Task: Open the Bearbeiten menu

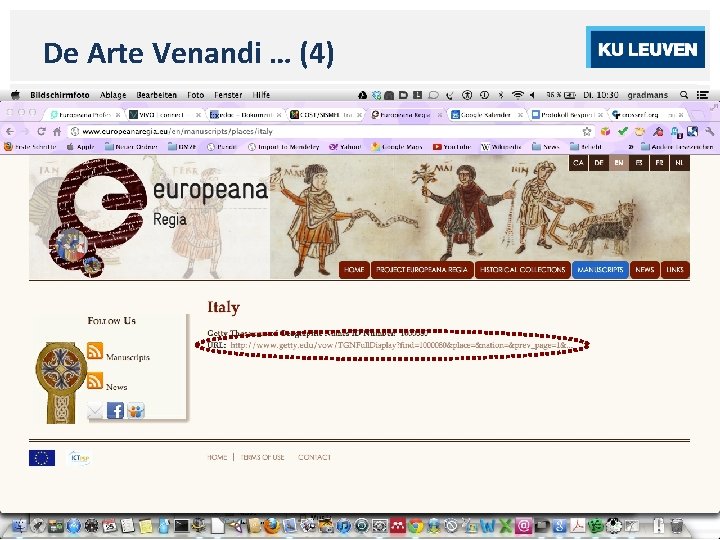Action: pyautogui.click(x=156, y=95)
